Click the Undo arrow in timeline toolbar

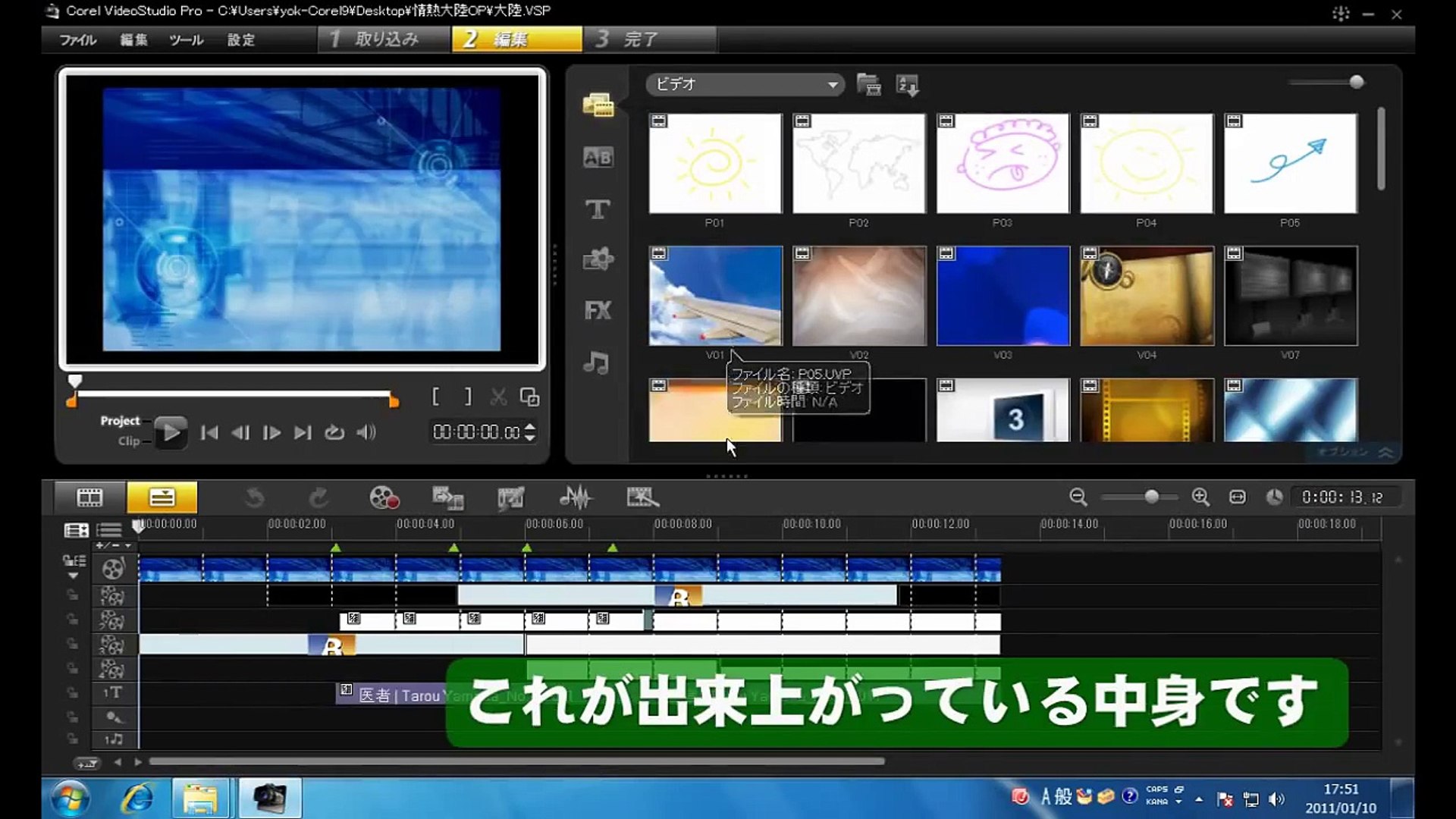(255, 497)
